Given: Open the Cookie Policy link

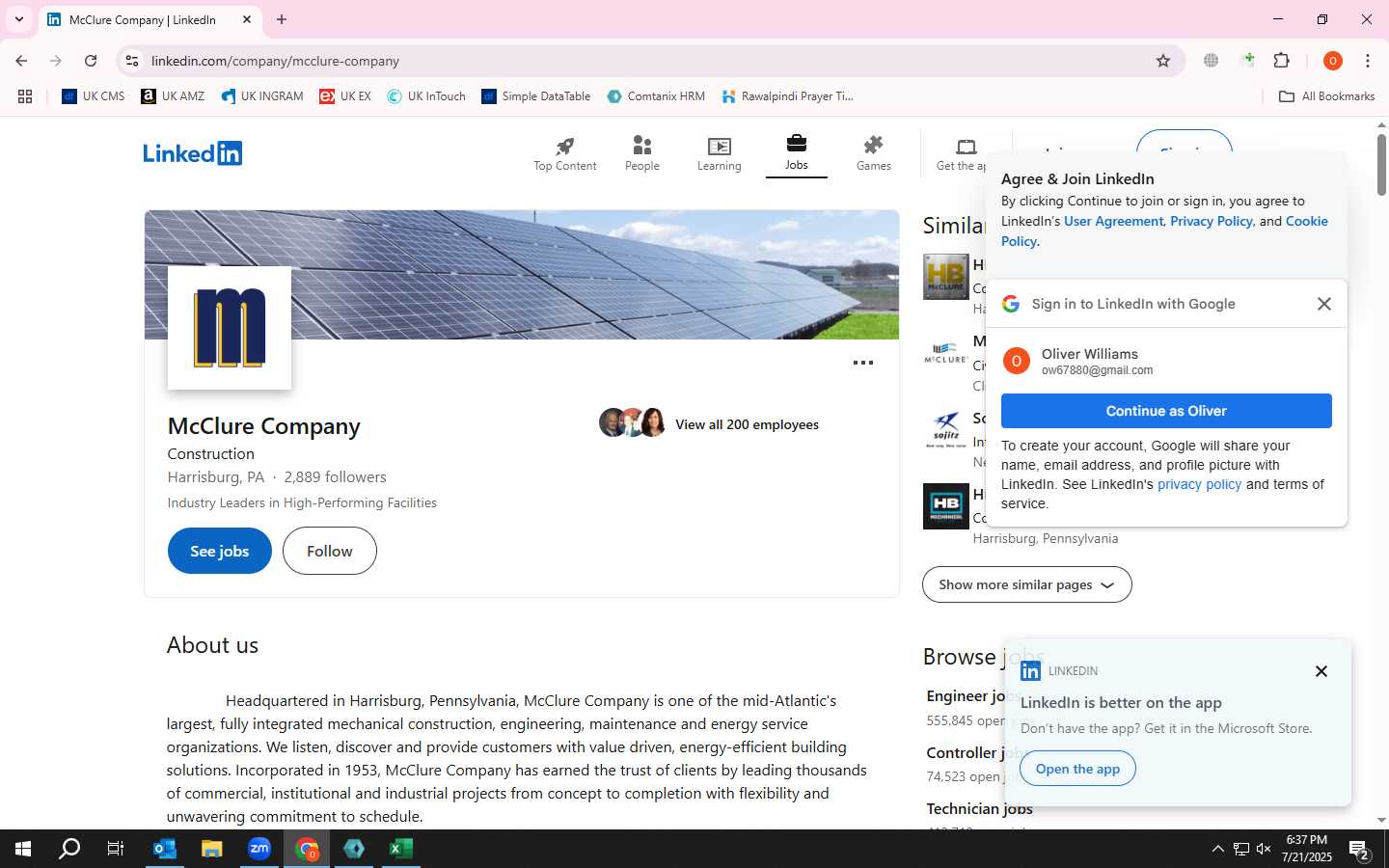Looking at the screenshot, I should [x=1307, y=221].
